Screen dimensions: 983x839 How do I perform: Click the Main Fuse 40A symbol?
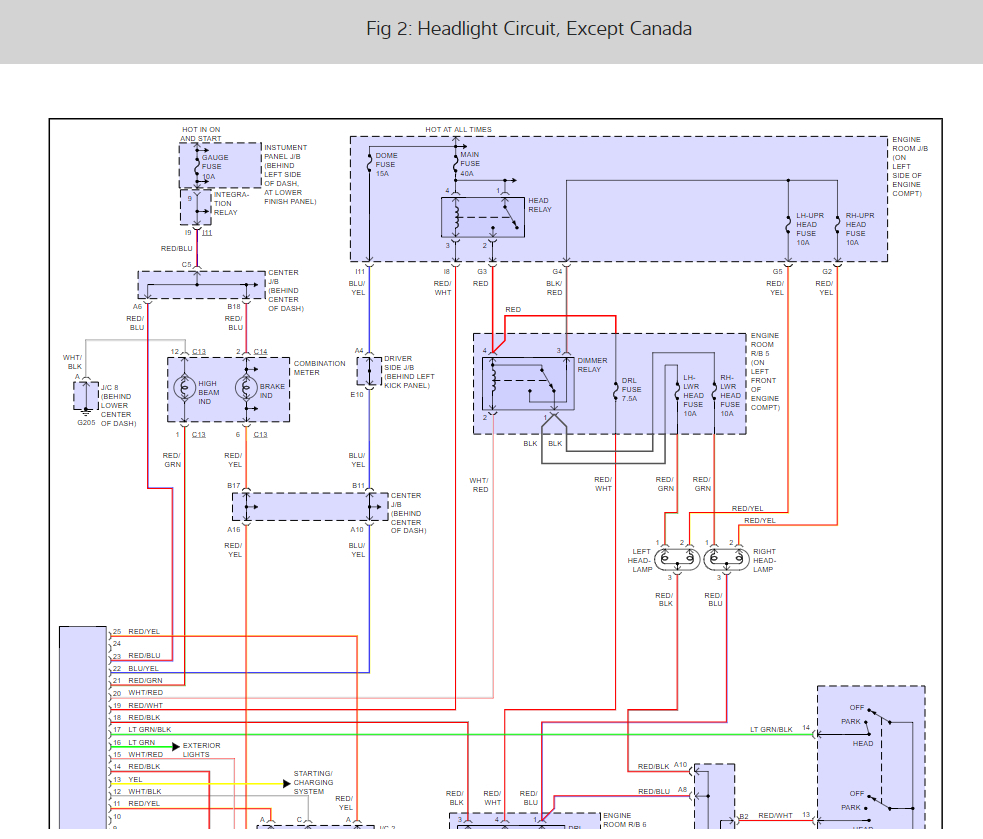click(x=456, y=164)
